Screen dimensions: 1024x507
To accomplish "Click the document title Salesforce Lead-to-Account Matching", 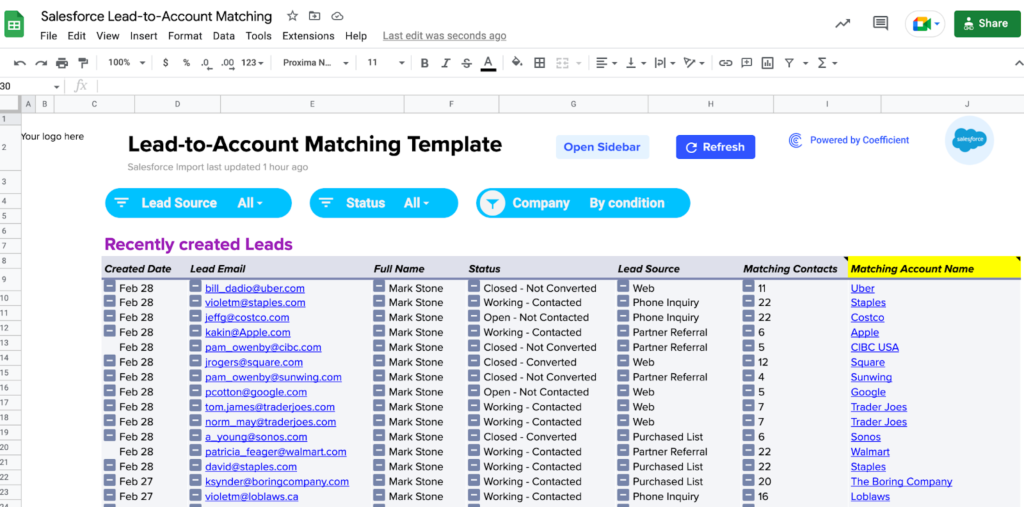I will click(x=156, y=16).
